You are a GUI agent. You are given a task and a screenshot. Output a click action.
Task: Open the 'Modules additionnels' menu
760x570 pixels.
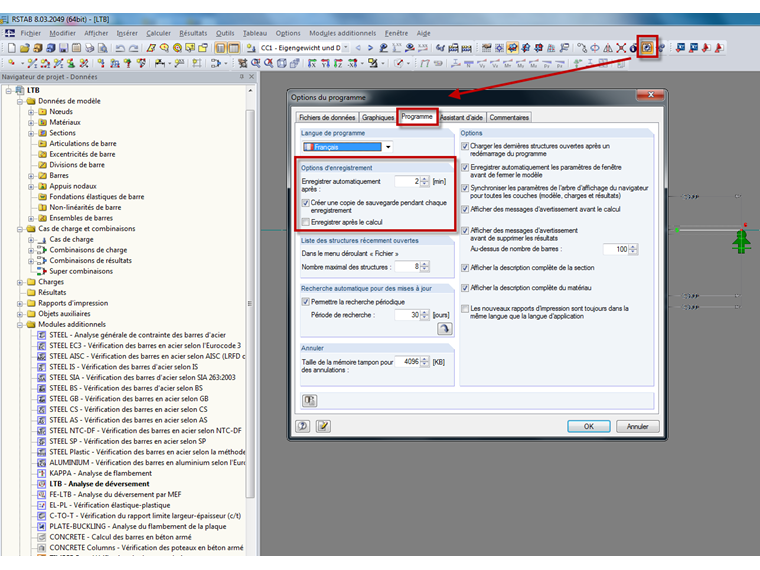point(343,33)
